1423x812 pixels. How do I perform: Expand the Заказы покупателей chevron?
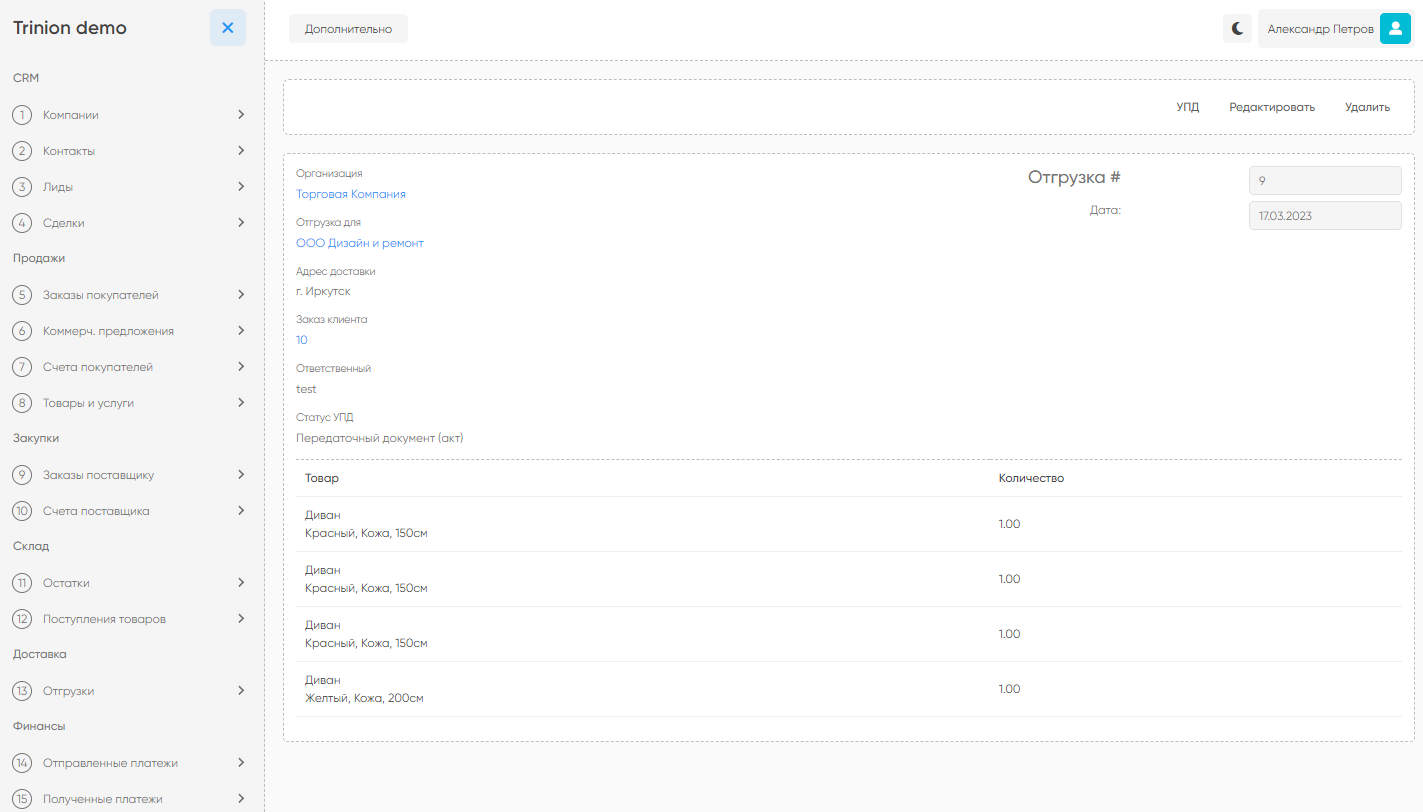pos(241,294)
